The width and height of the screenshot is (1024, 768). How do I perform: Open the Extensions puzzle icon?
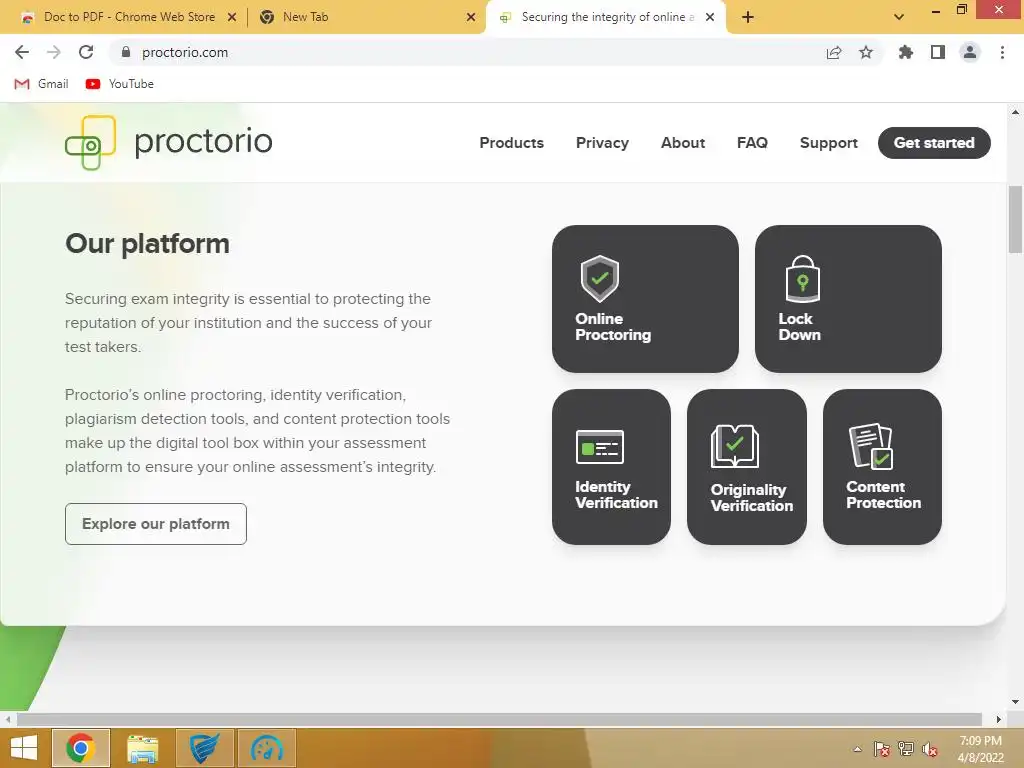(905, 52)
